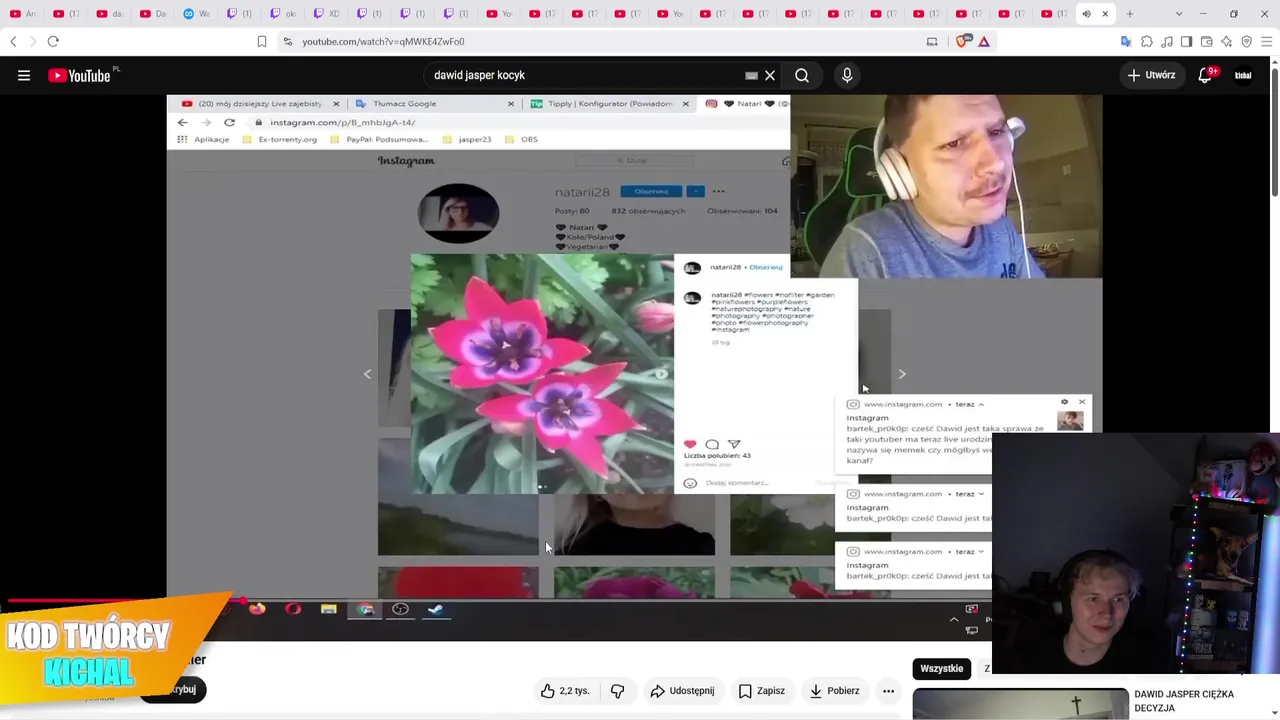Screen dimensions: 1280x720
Task: Open YouTube notifications bell
Action: [1206, 75]
